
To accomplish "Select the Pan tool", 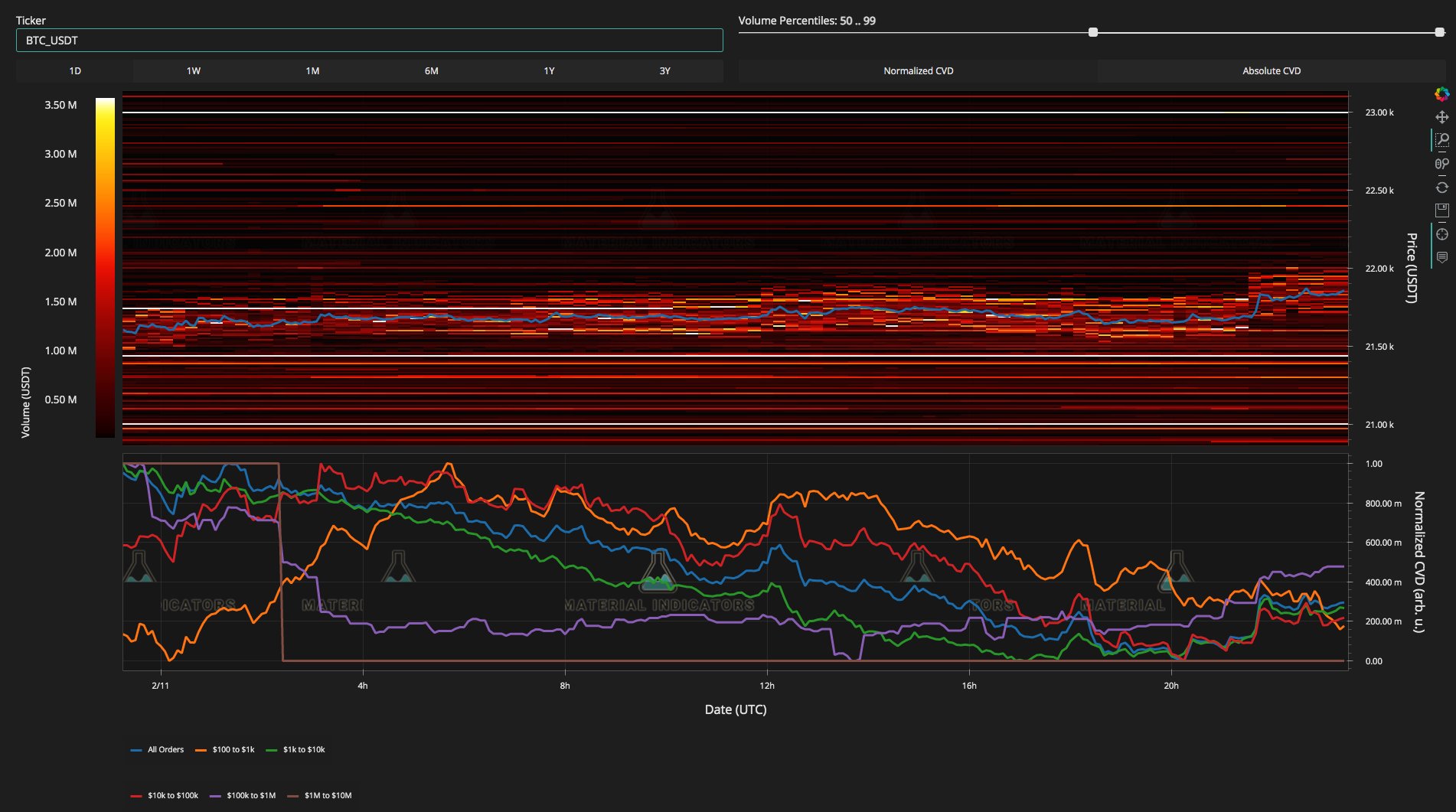I will pos(1441,117).
